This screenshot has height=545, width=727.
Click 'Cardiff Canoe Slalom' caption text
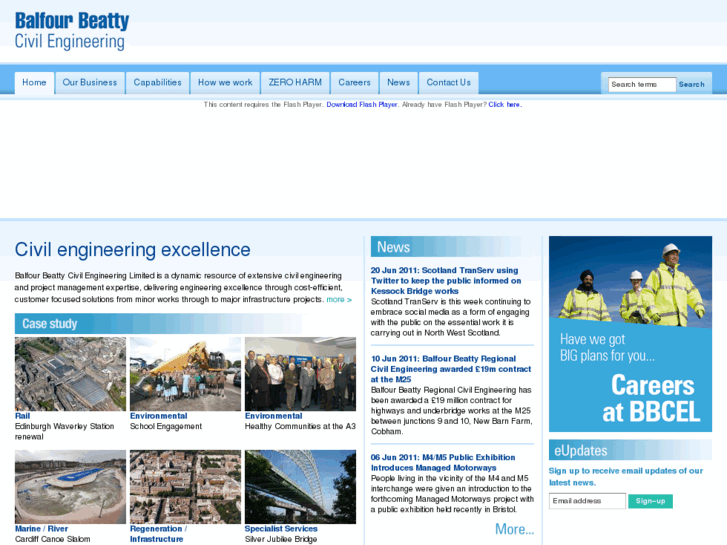[52, 539]
